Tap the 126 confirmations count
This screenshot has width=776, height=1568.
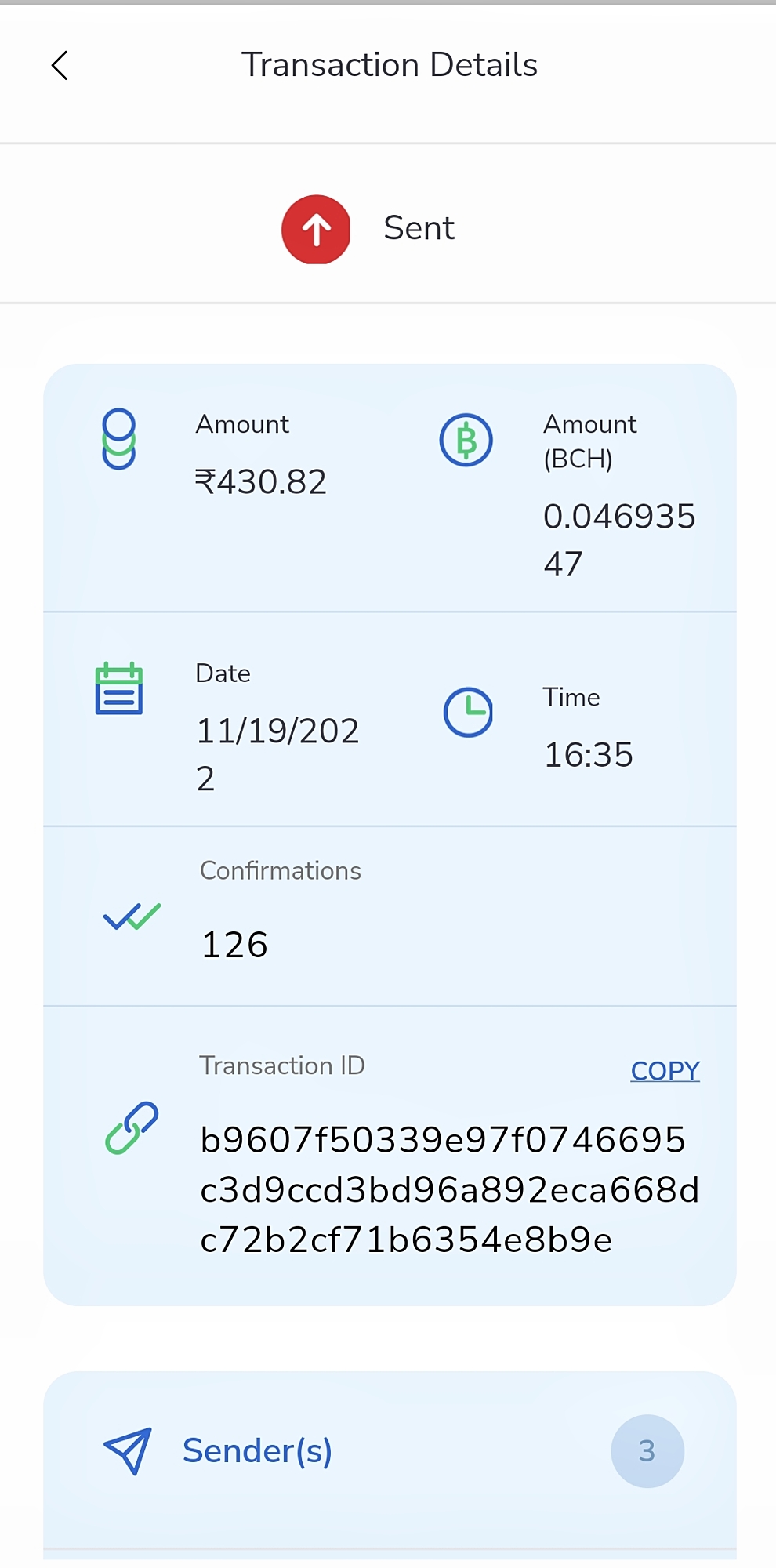pos(234,945)
